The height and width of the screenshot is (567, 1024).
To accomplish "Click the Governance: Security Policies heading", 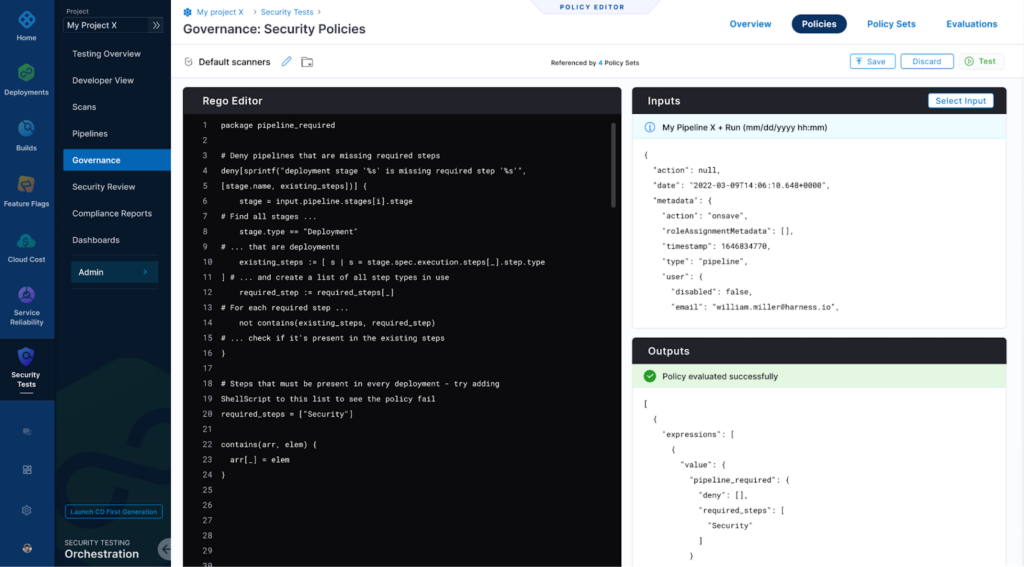I will pyautogui.click(x=274, y=29).
